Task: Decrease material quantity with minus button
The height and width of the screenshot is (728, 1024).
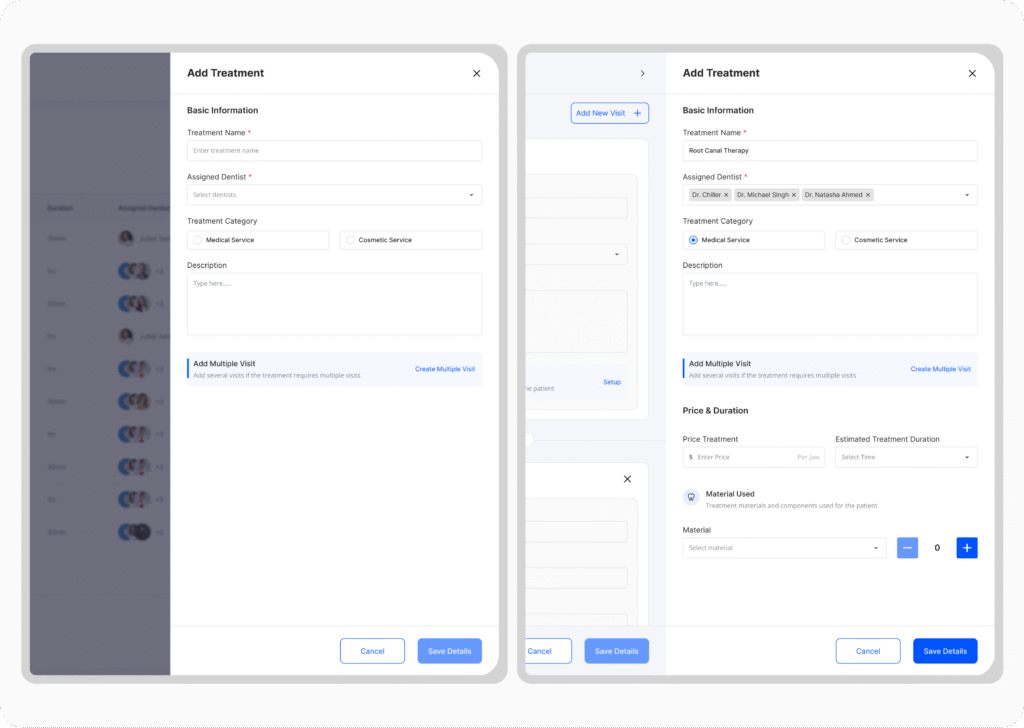Action: pyautogui.click(x=907, y=548)
